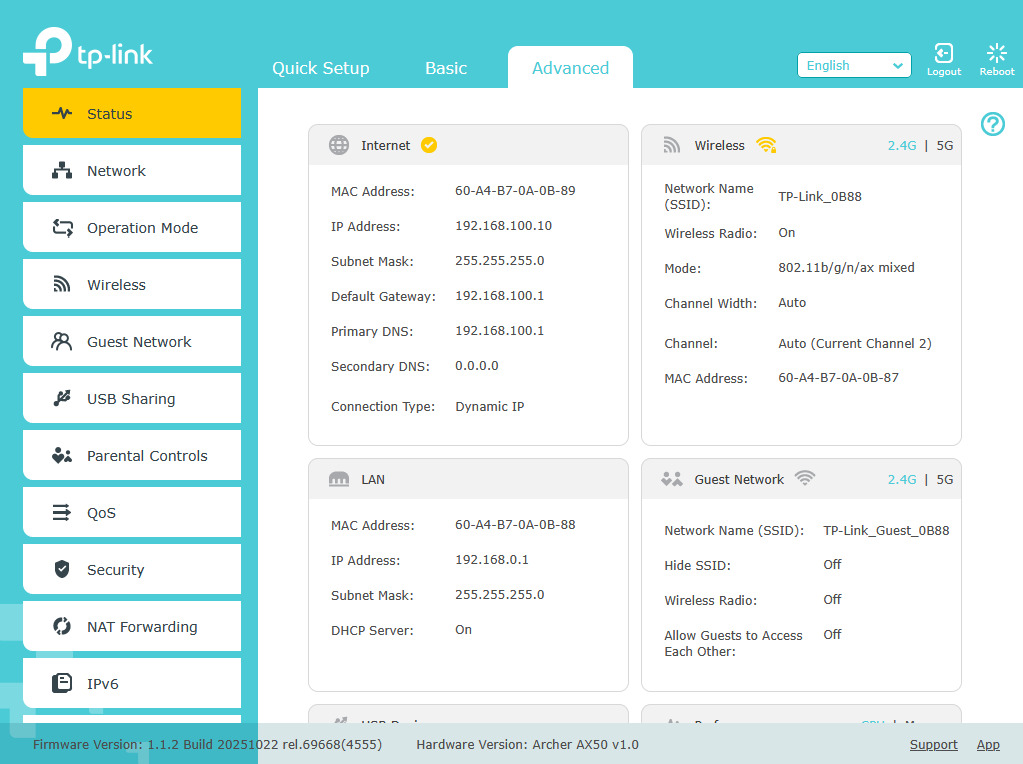Viewport: 1023px width, 764px height.
Task: Click the Firmware Version text in the footer
Action: click(207, 744)
